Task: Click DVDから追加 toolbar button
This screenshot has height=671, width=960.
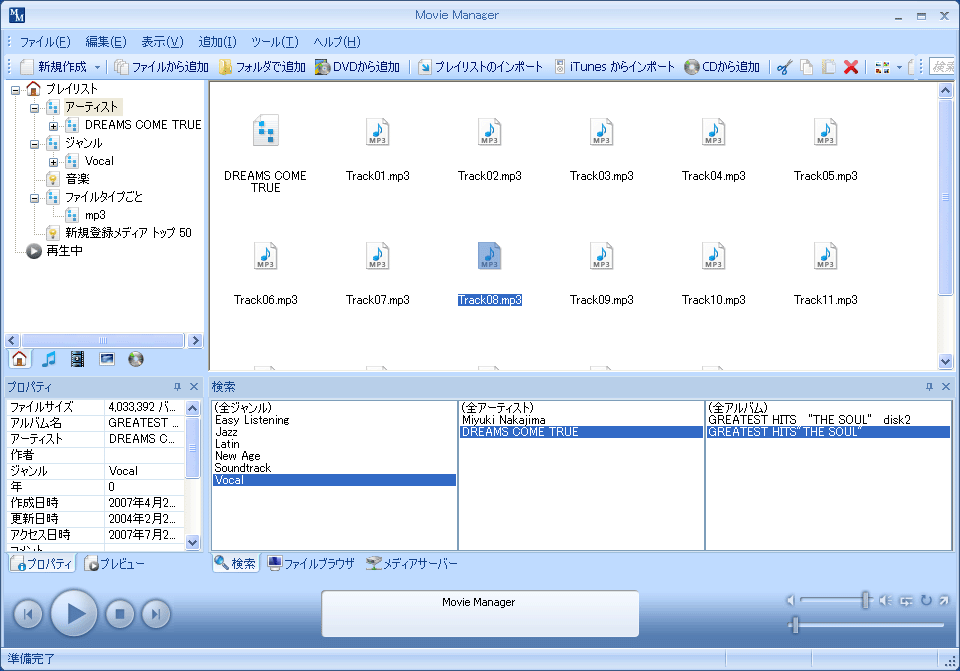Action: (x=358, y=67)
